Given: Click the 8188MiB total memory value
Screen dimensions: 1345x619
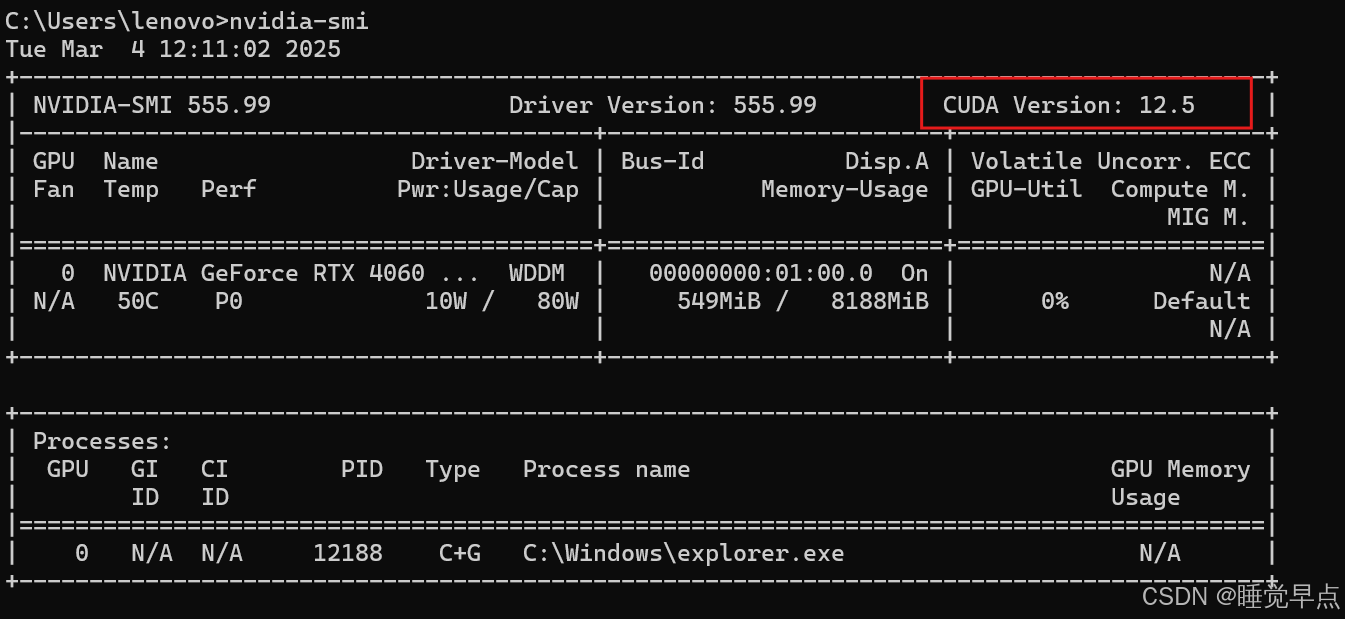Looking at the screenshot, I should click(x=880, y=301).
